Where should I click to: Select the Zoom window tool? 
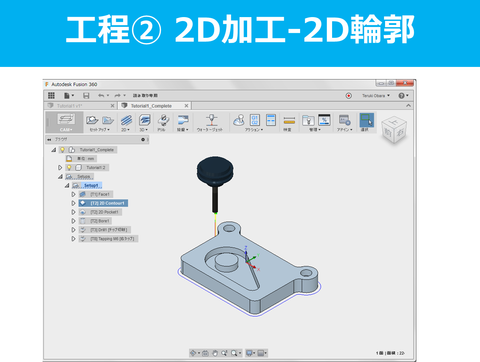225,353
